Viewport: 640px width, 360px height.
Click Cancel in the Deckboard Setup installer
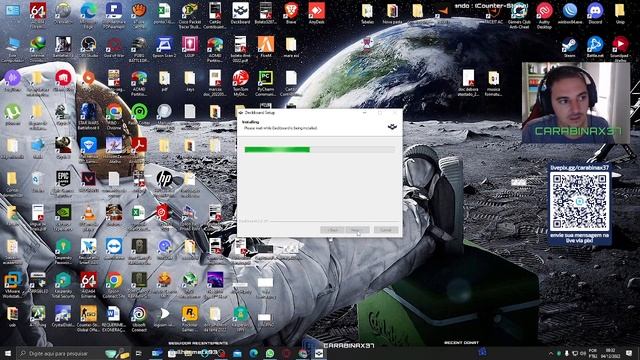point(386,230)
